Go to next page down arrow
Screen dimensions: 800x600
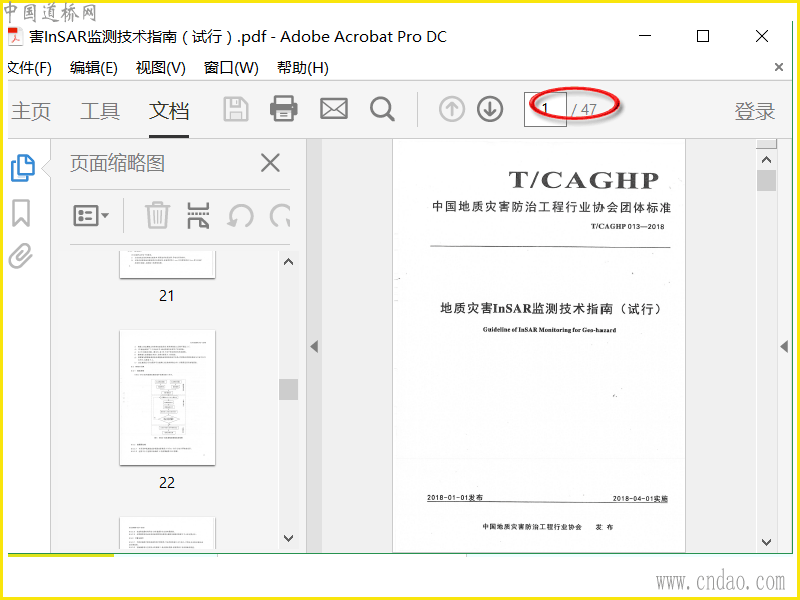tap(490, 109)
